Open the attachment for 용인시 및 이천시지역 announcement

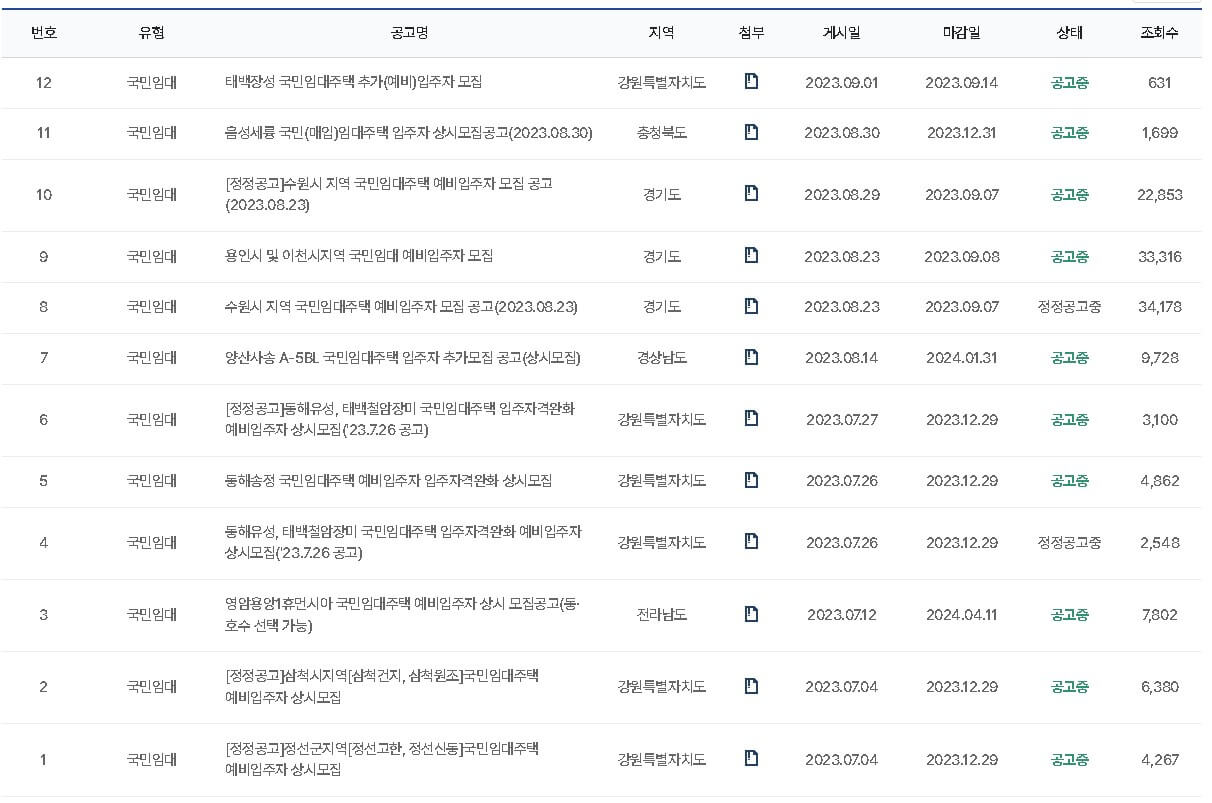tap(751, 256)
